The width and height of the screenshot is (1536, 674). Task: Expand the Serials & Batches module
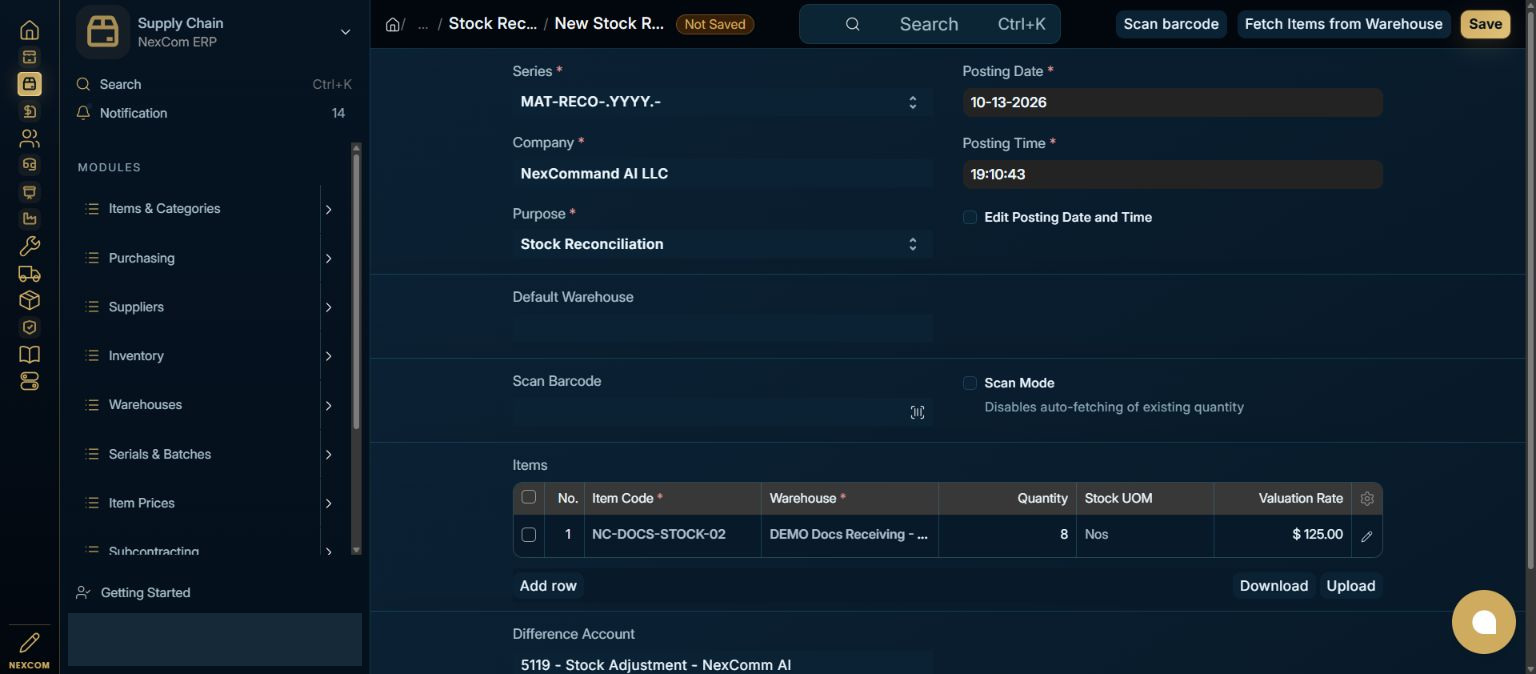(x=328, y=454)
